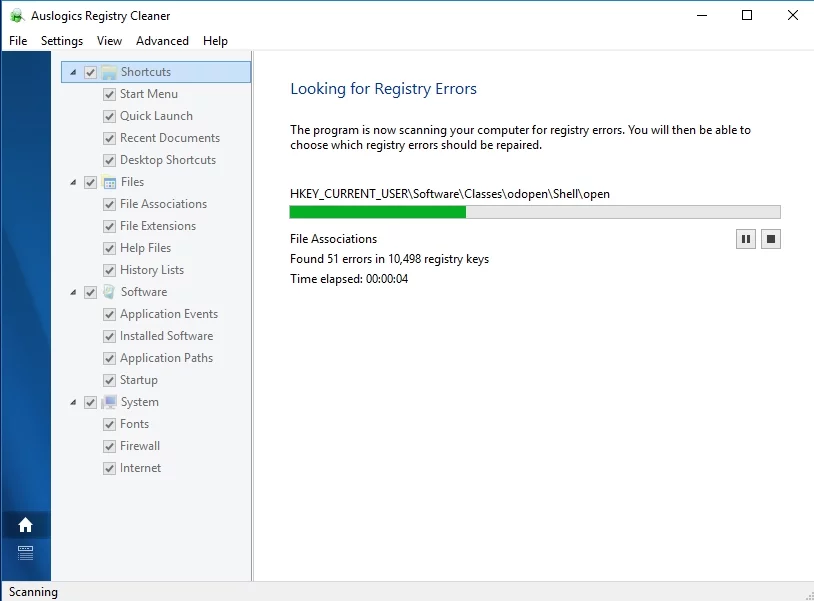Screen dimensions: 814x601
Task: Uncheck the Internet checkbox
Action: [x=109, y=469]
